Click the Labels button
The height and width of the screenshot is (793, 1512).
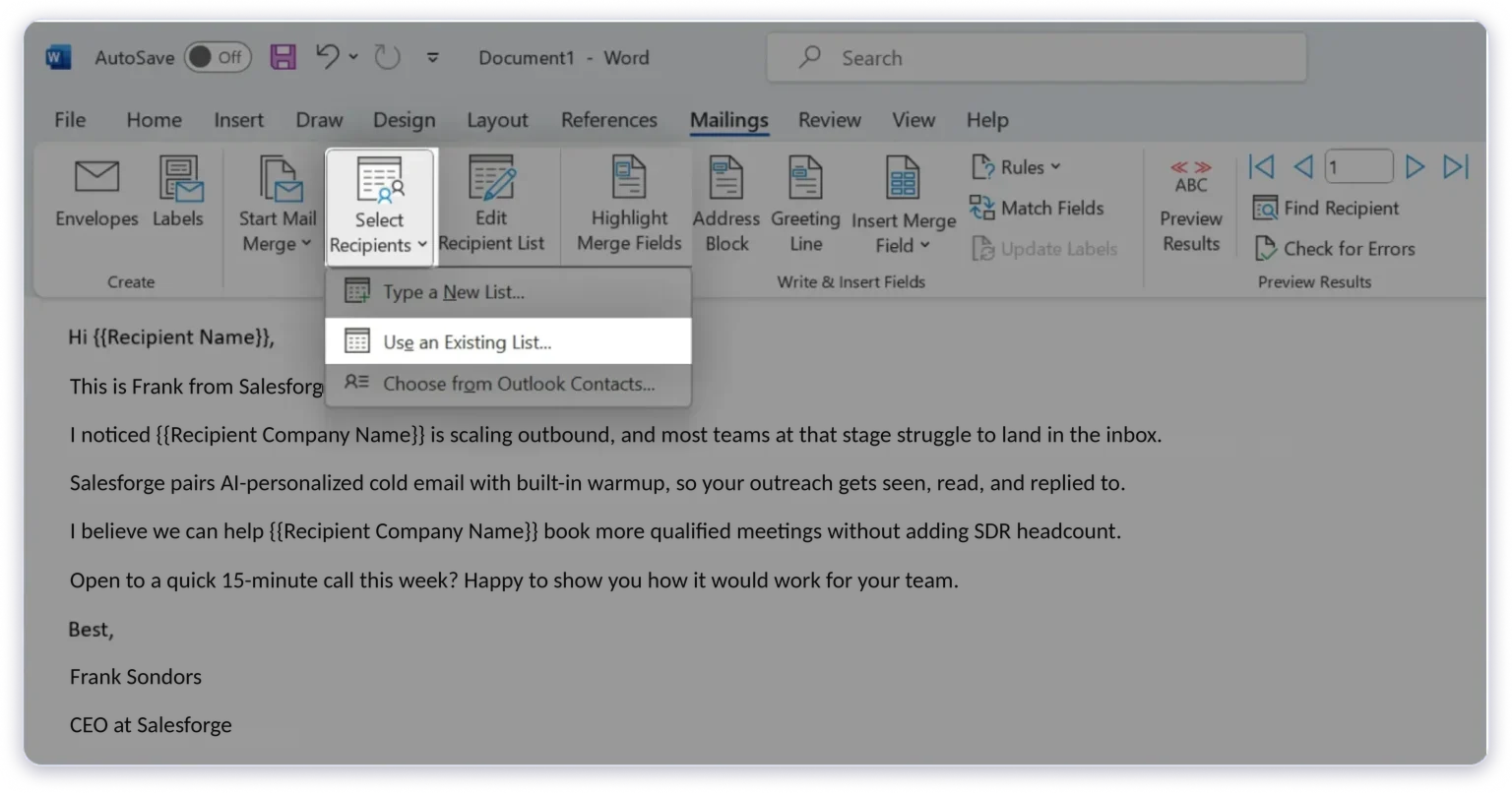[178, 194]
